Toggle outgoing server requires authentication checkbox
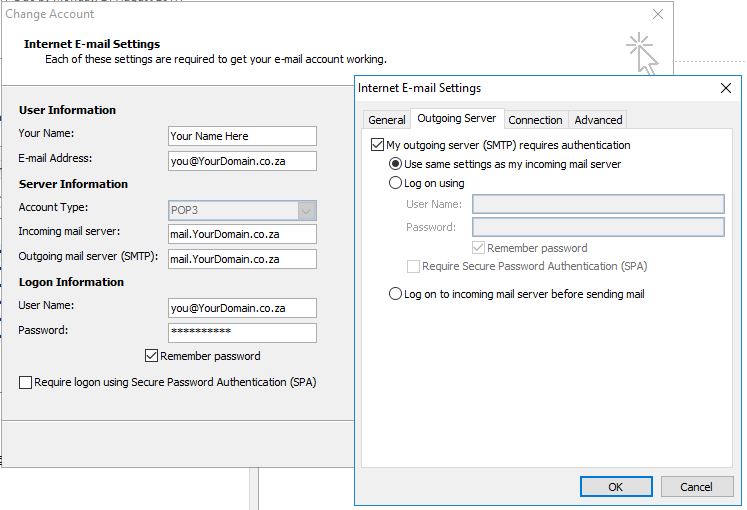This screenshot has width=747, height=510. [x=377, y=145]
